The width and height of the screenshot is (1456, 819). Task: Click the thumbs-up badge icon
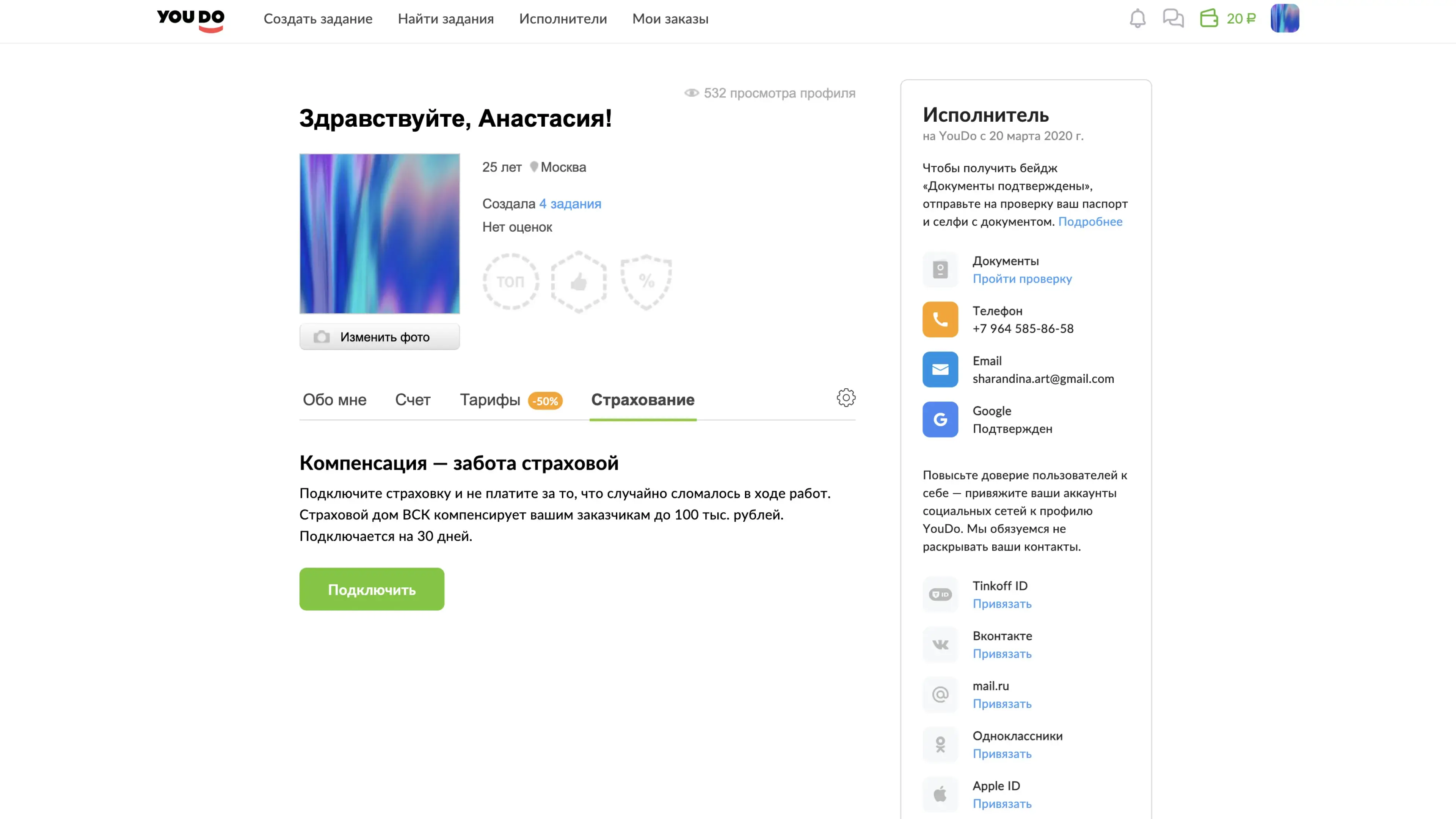point(578,281)
